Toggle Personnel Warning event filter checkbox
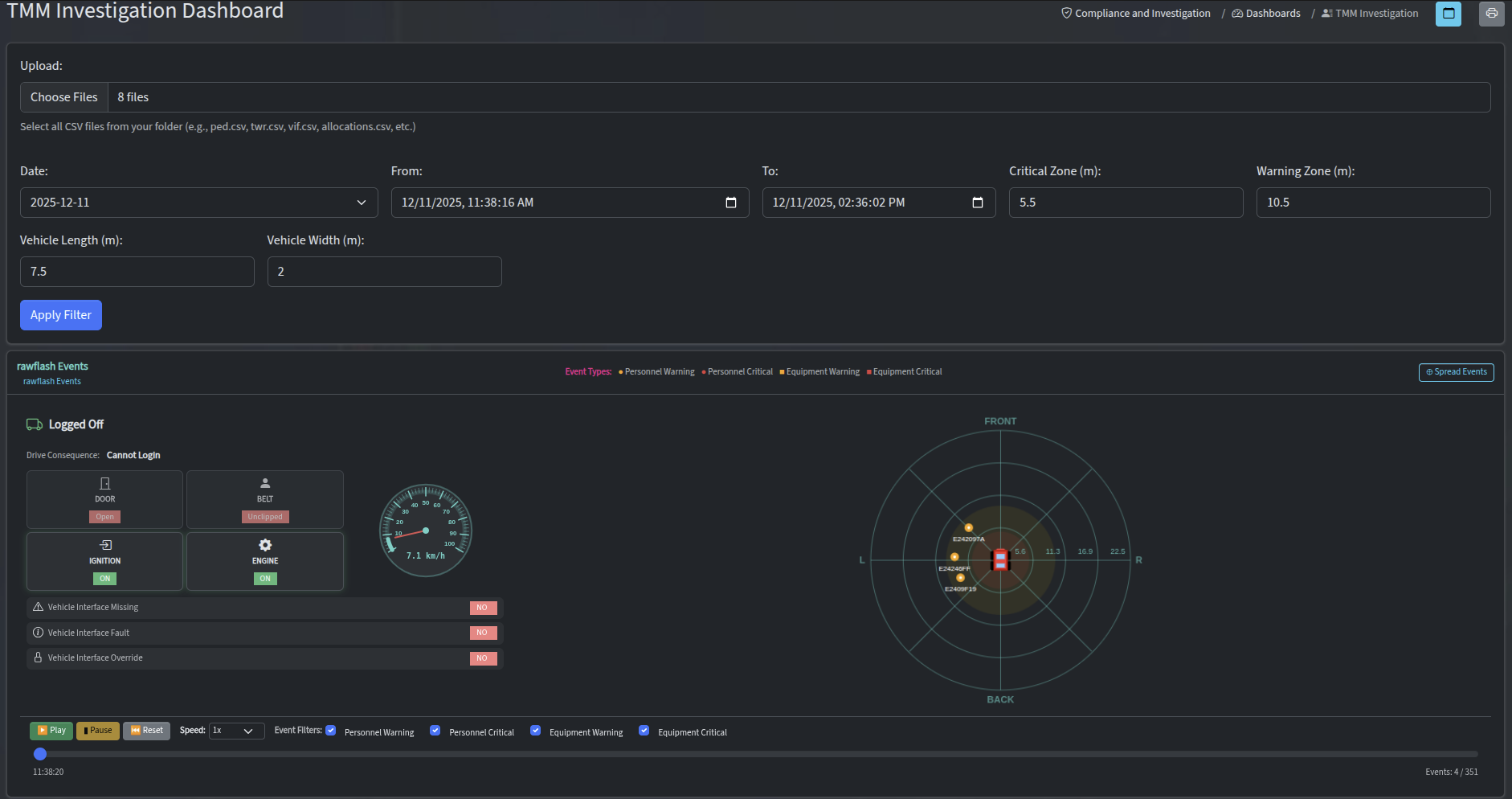1512x799 pixels. 330,731
